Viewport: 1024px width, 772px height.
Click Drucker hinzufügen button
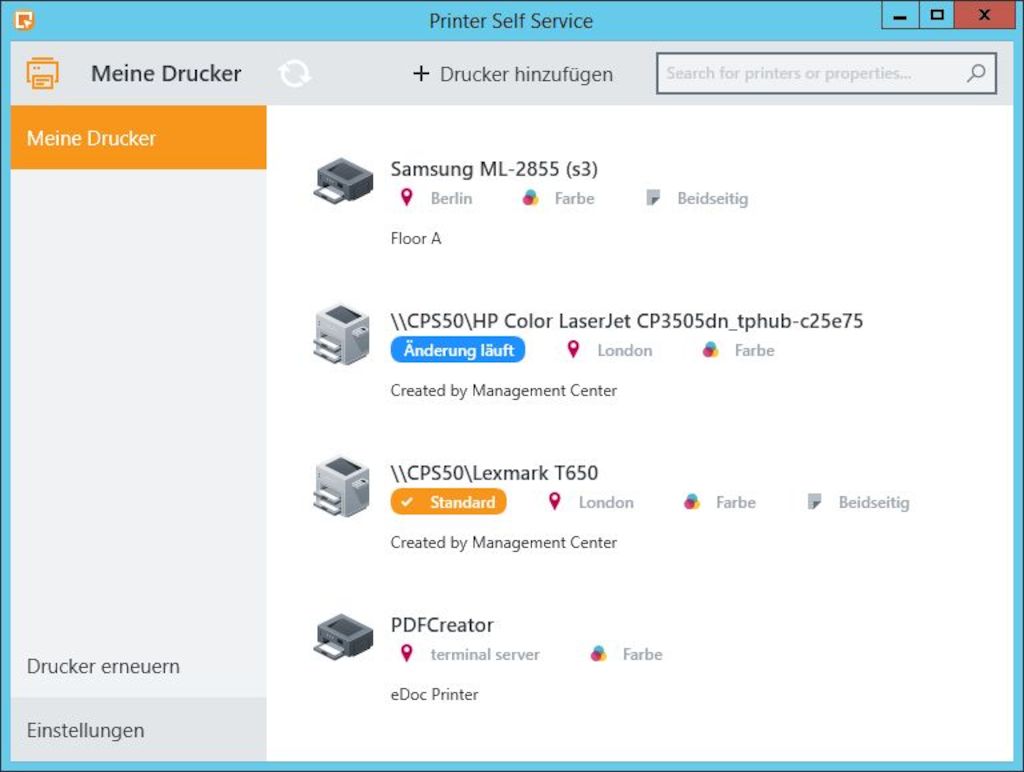click(x=513, y=74)
